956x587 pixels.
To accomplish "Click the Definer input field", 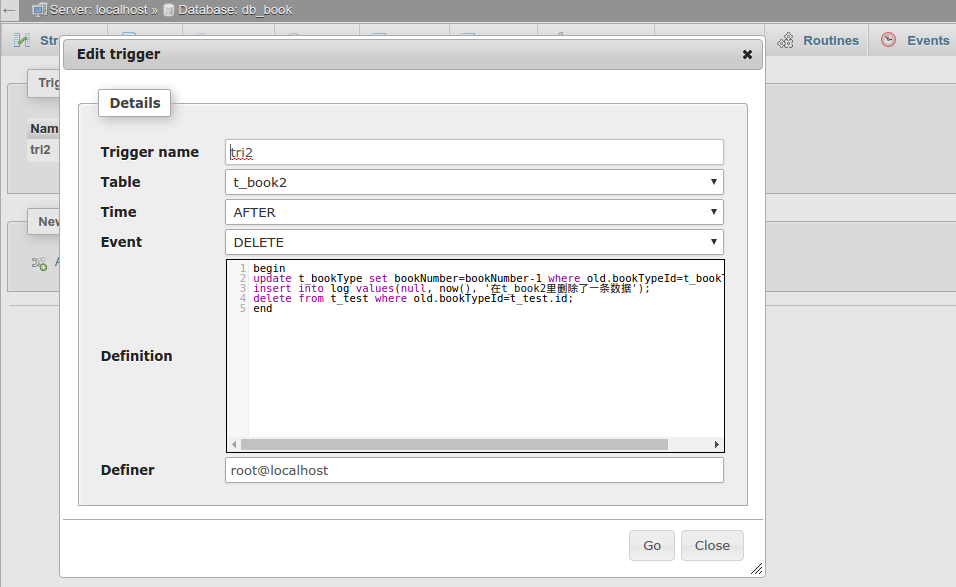I will click(x=474, y=471).
